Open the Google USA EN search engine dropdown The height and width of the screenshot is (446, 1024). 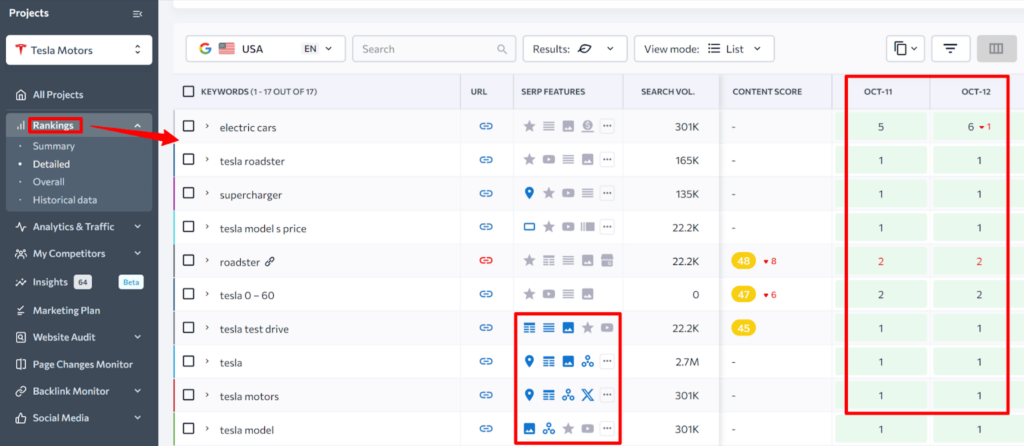coord(266,49)
